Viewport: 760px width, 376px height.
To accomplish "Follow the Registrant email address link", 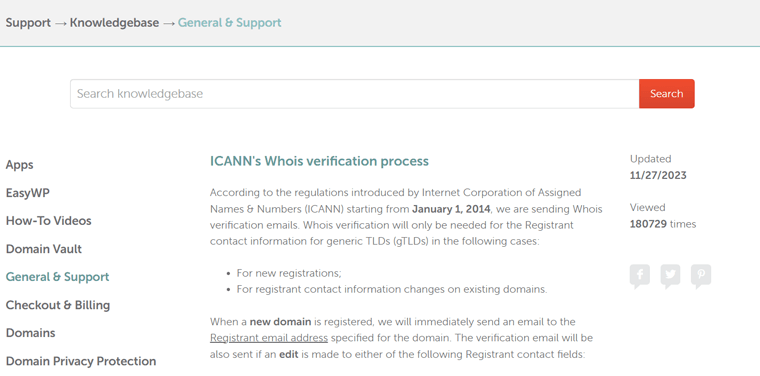I will click(x=269, y=338).
